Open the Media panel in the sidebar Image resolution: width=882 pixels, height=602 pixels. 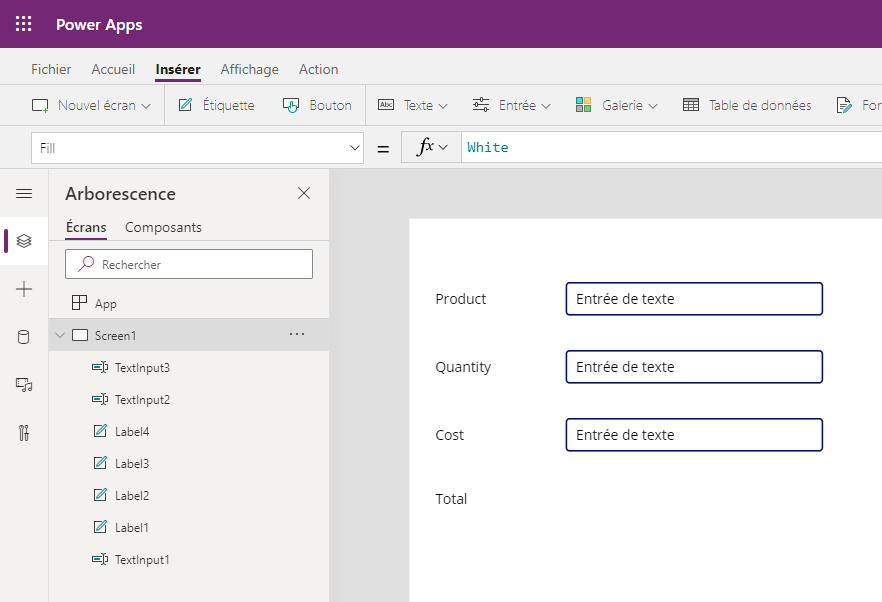[x=22, y=385]
